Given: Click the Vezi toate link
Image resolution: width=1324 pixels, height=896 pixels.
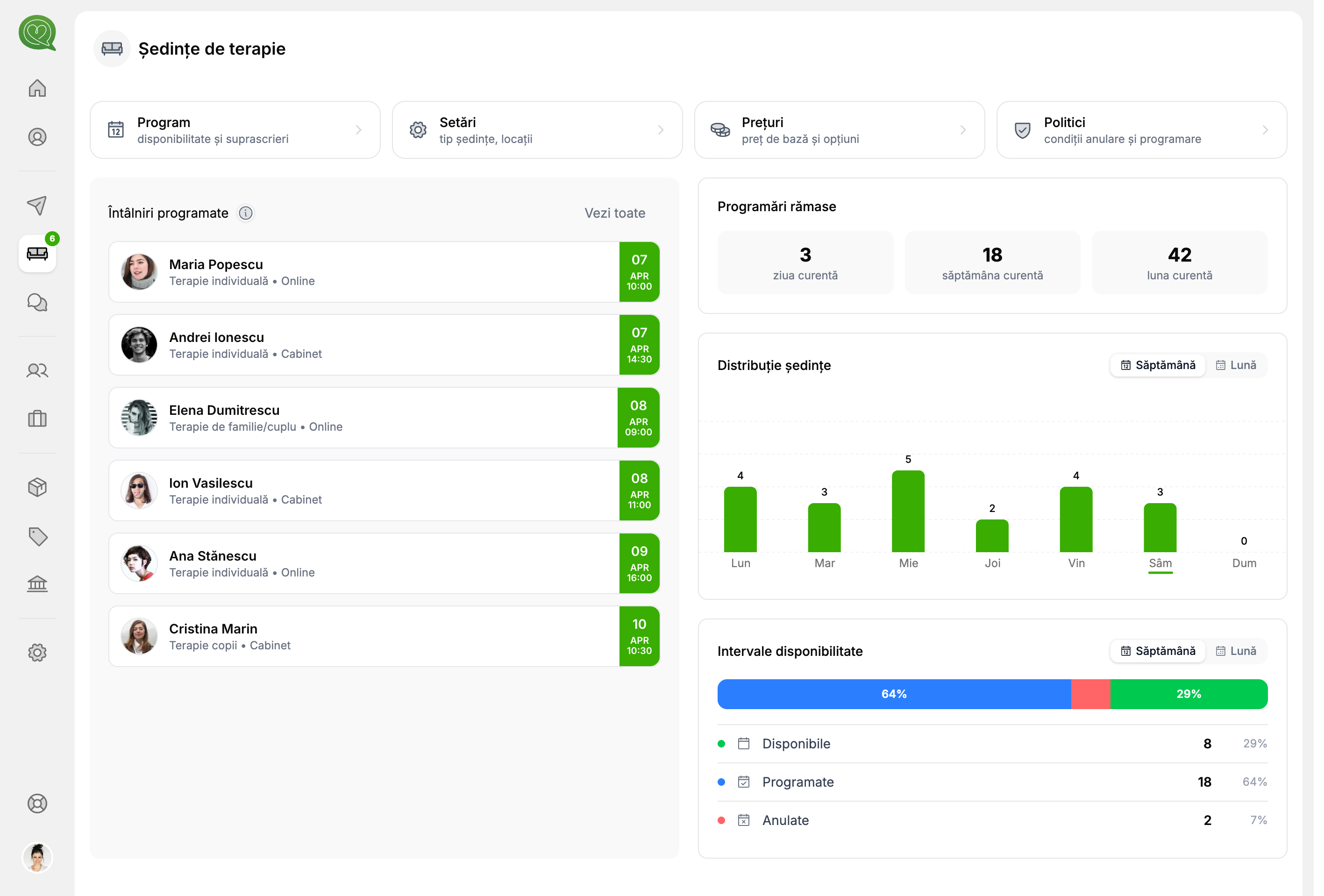Looking at the screenshot, I should pos(615,213).
